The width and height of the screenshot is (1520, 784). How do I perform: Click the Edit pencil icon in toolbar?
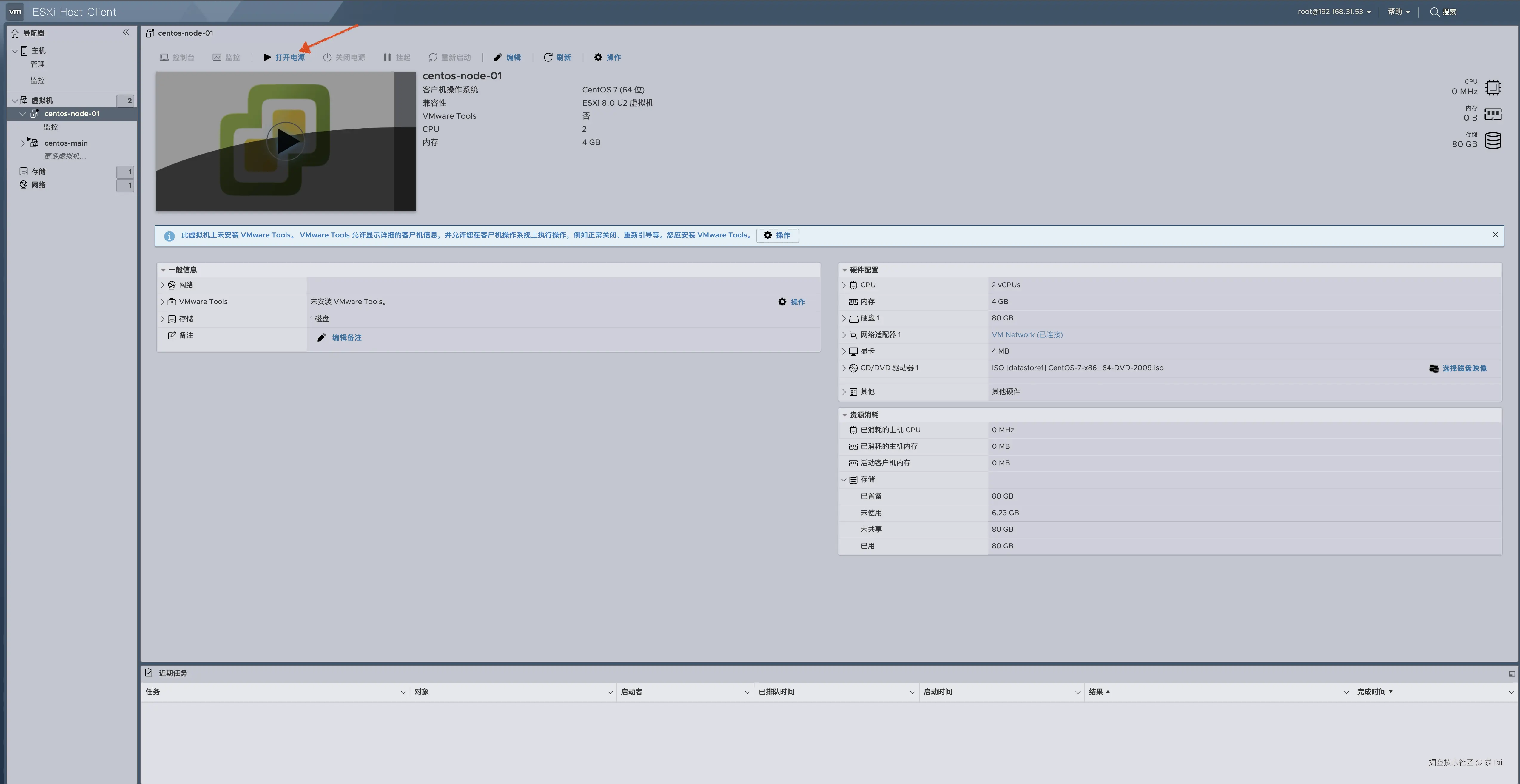click(497, 57)
